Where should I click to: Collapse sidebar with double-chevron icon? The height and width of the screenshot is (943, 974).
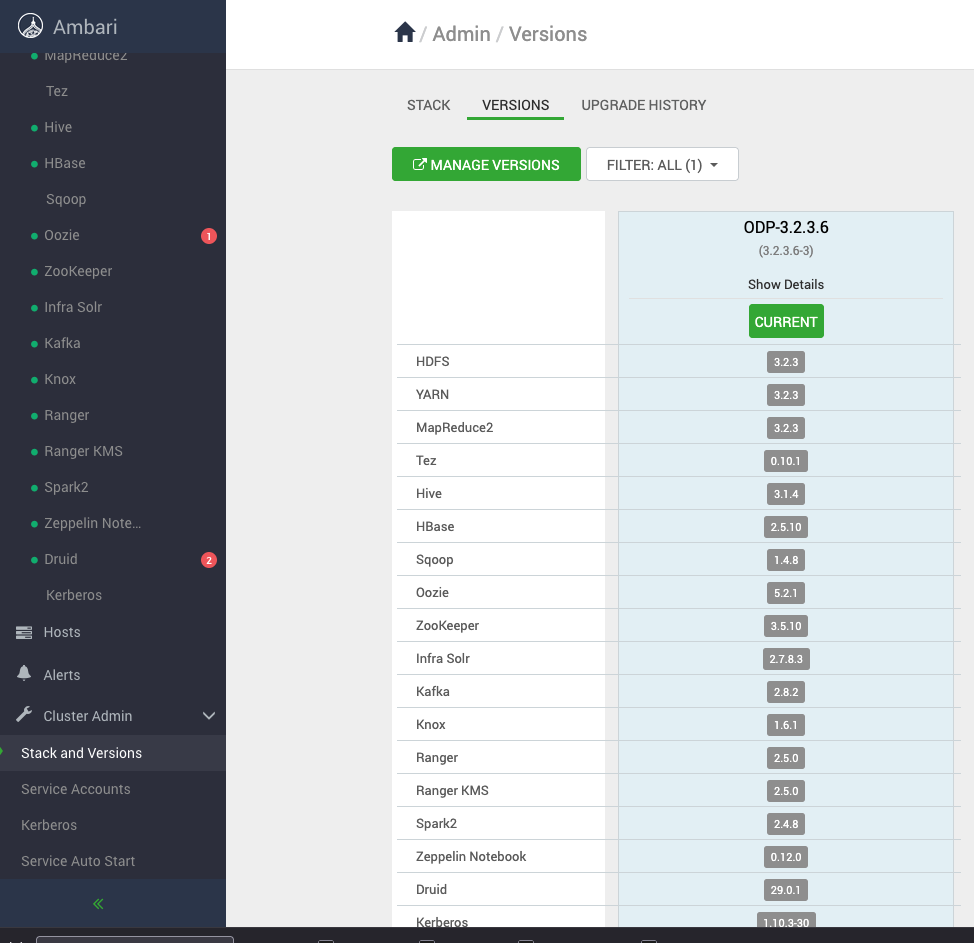(x=98, y=903)
